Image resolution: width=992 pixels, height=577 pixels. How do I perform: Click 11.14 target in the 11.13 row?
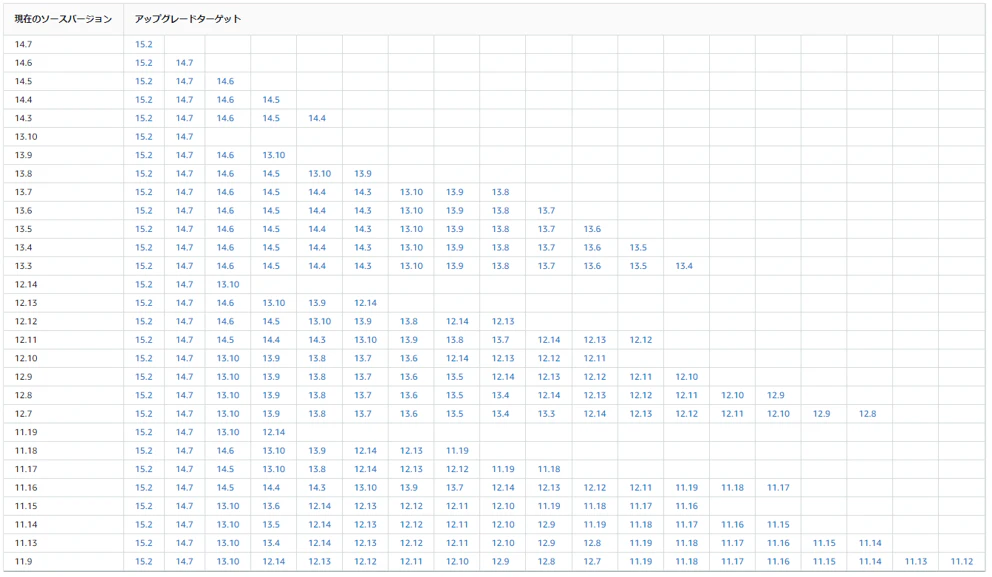[870, 543]
